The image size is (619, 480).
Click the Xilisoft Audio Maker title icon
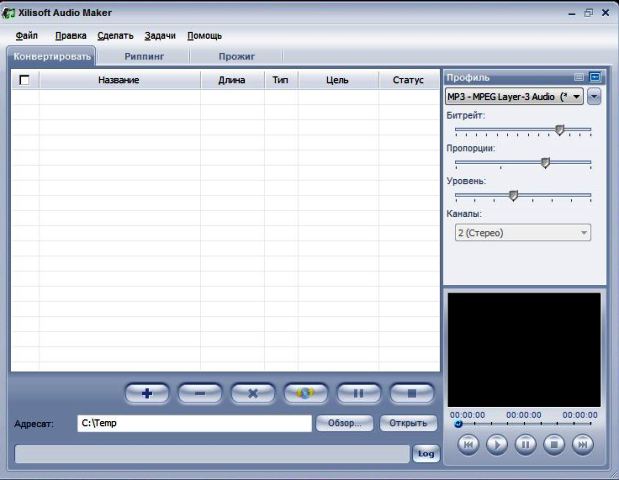8,13
